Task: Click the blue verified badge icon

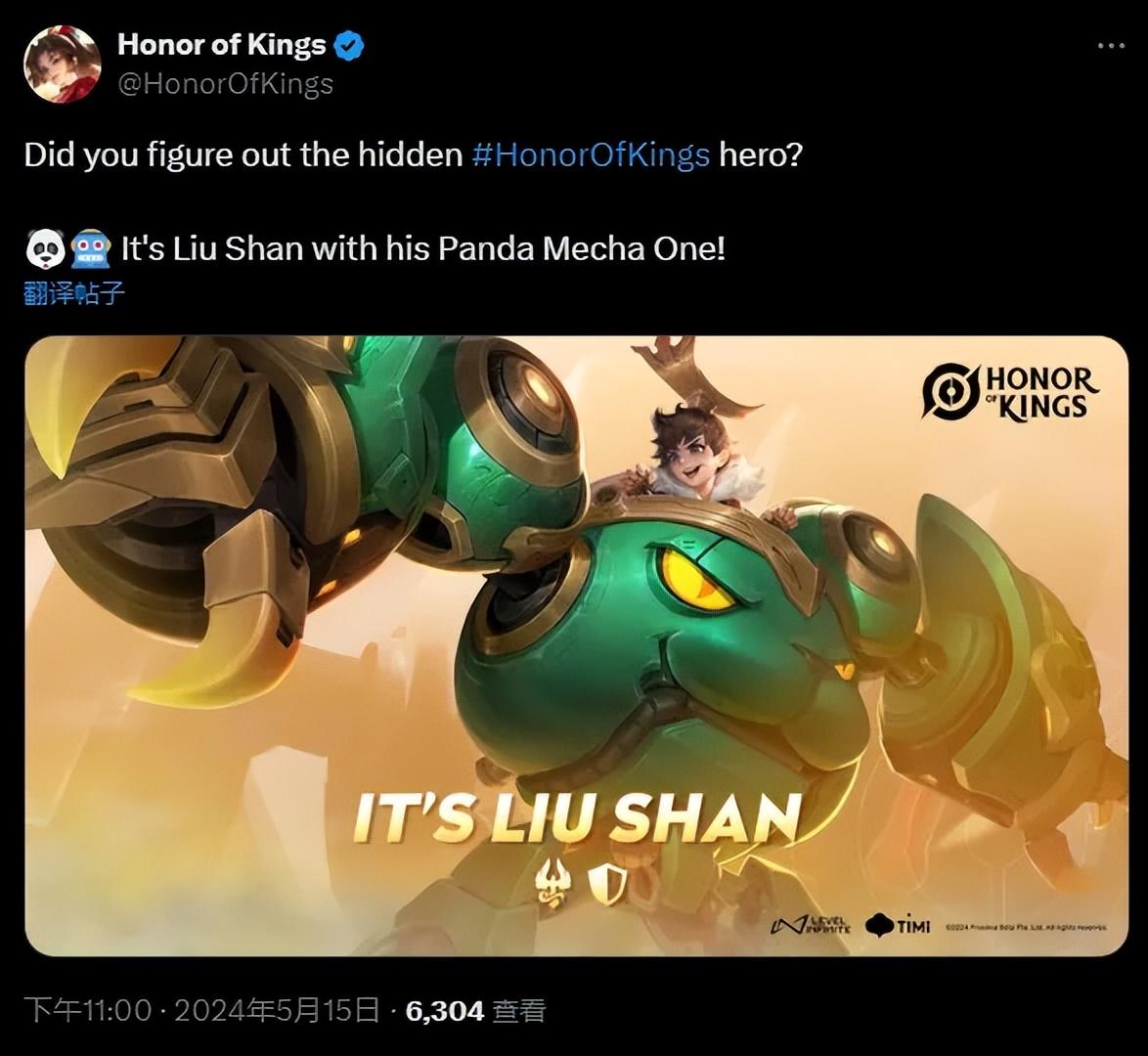Action: click(348, 45)
